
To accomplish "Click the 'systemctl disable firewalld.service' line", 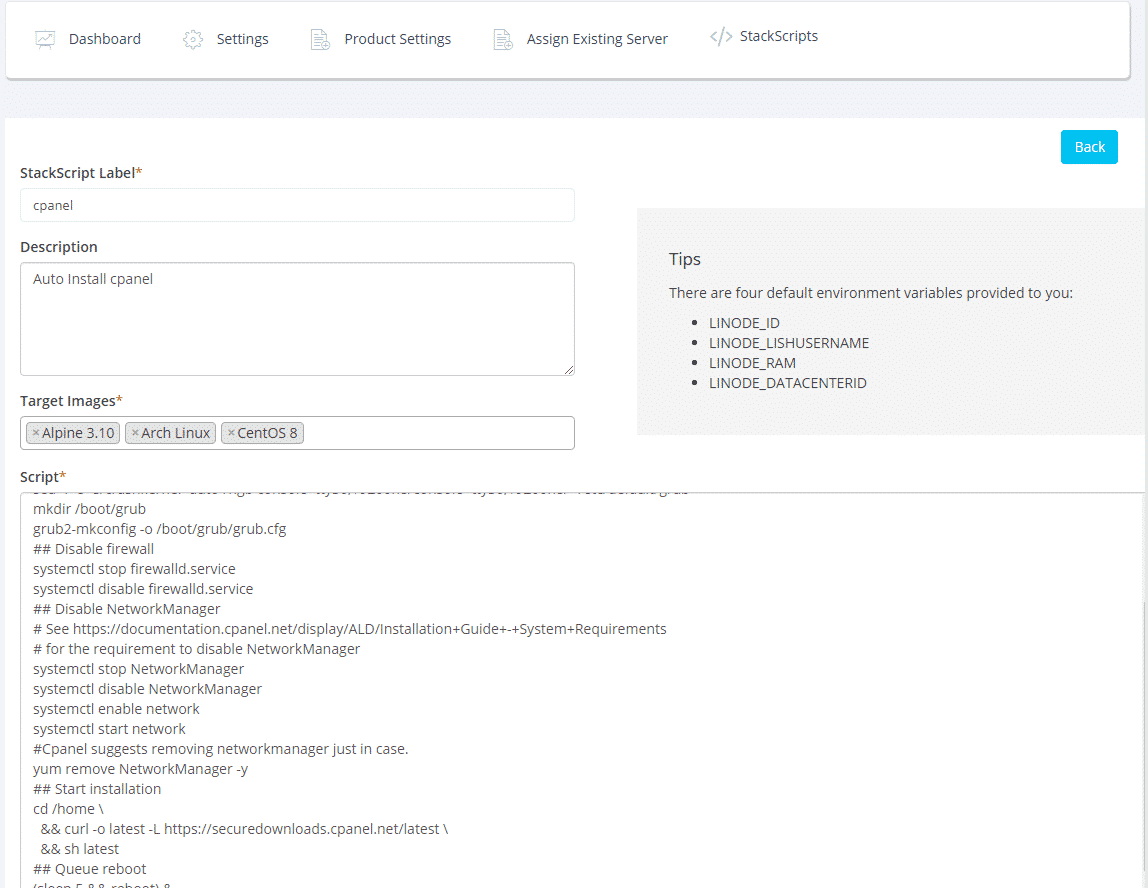I will [x=143, y=589].
